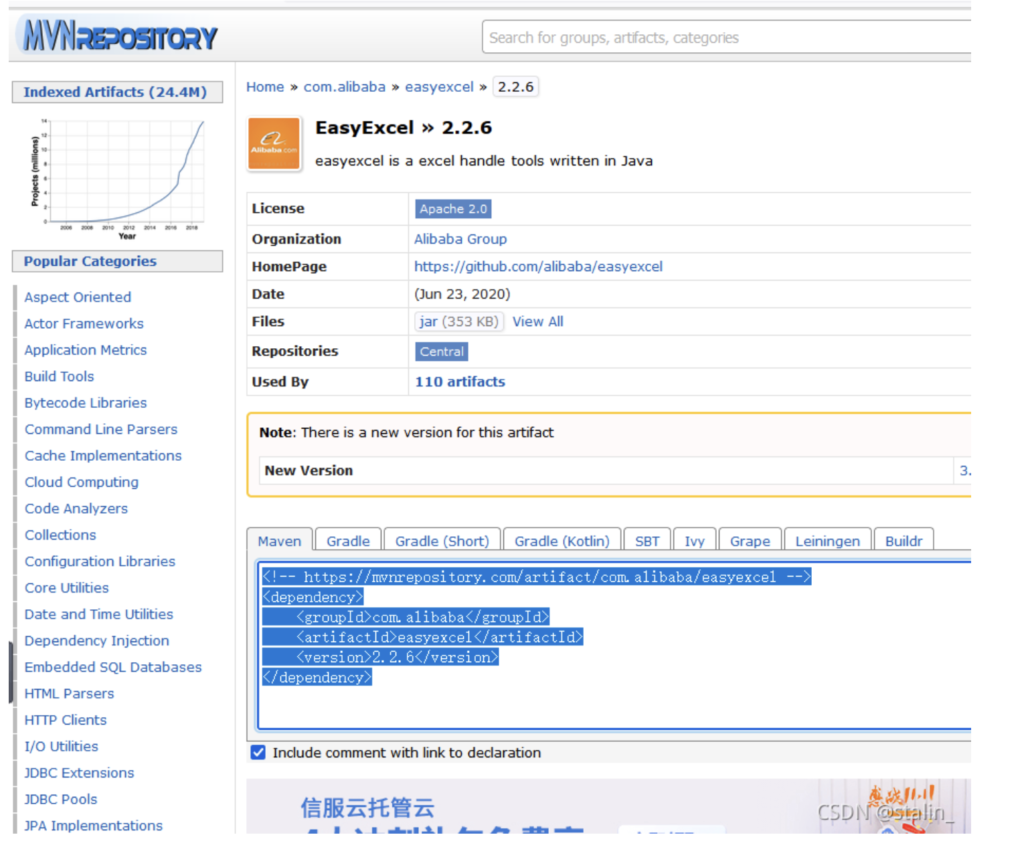Click the Apache 2.0 license badge

point(453,209)
